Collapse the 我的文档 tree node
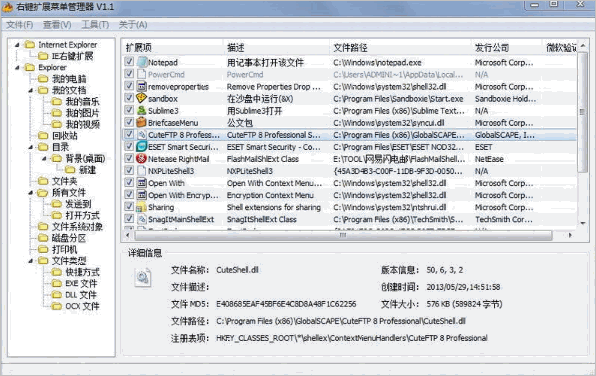 [x=31, y=90]
